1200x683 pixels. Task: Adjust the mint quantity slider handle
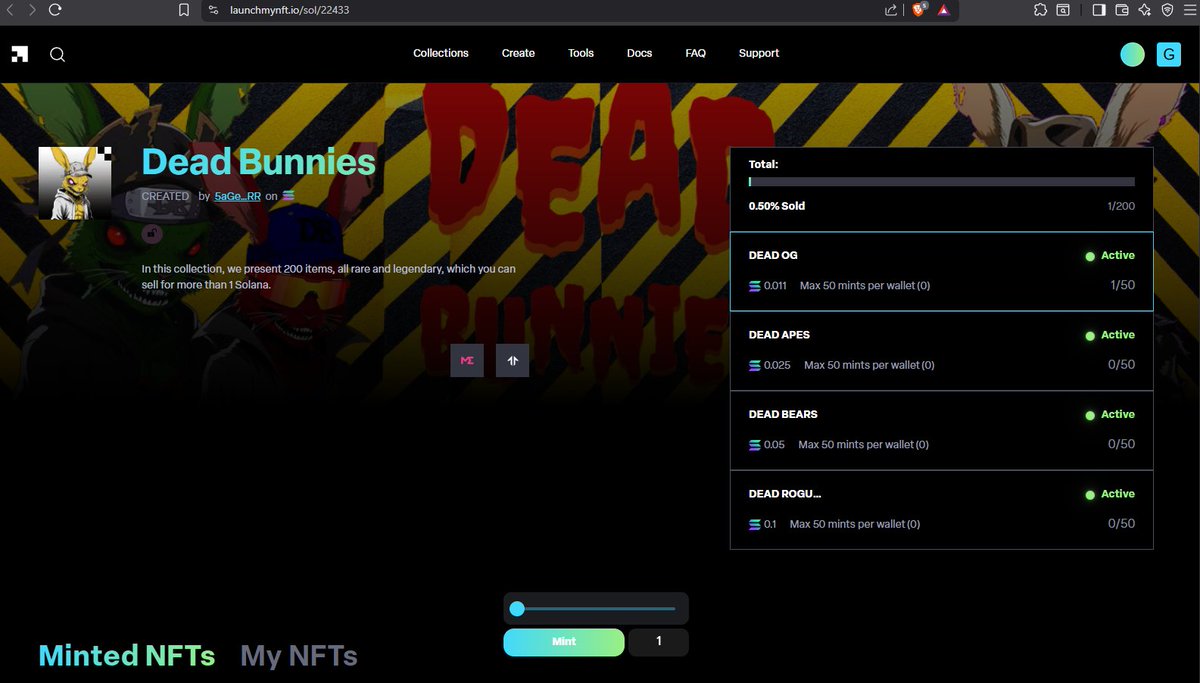pos(517,608)
